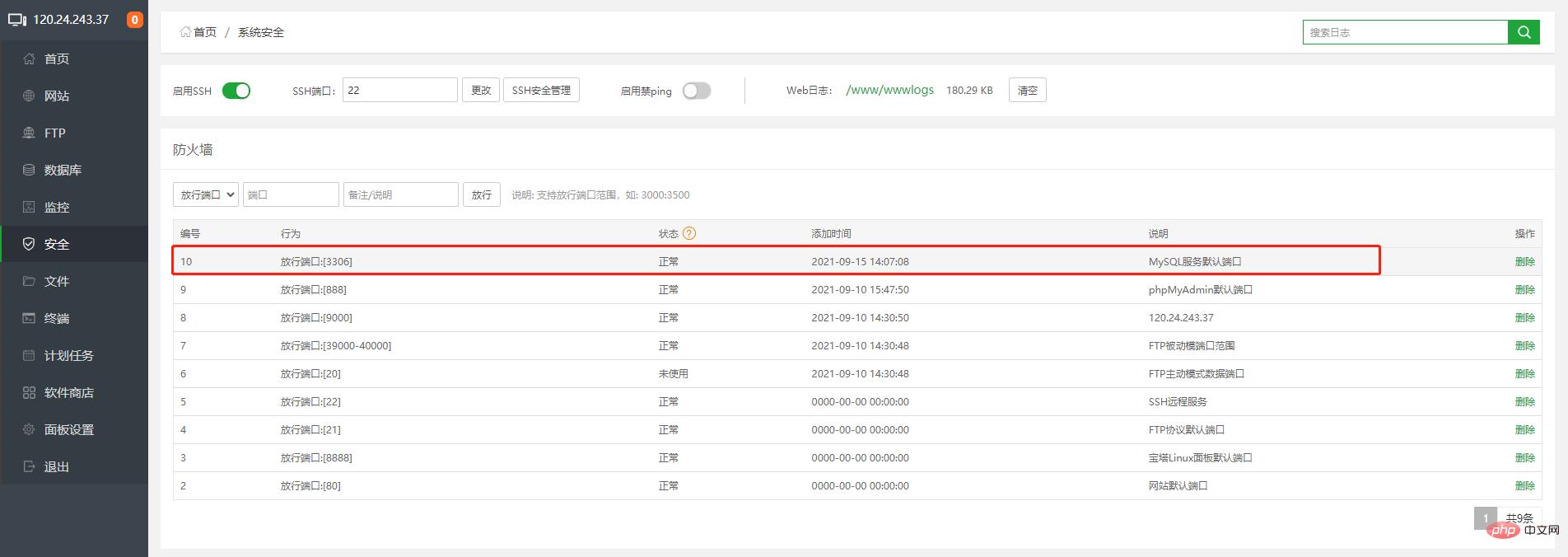Delete the 3306 MySQL port rule
1568x557 pixels.
coord(1524,261)
